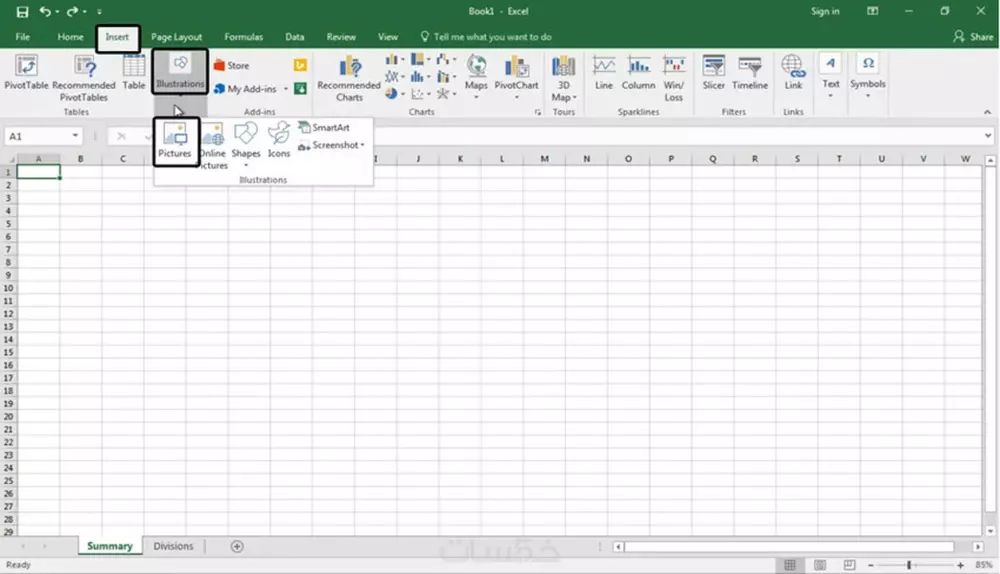Switch to the Formulas tab
This screenshot has height=574, width=1000.
pos(244,37)
